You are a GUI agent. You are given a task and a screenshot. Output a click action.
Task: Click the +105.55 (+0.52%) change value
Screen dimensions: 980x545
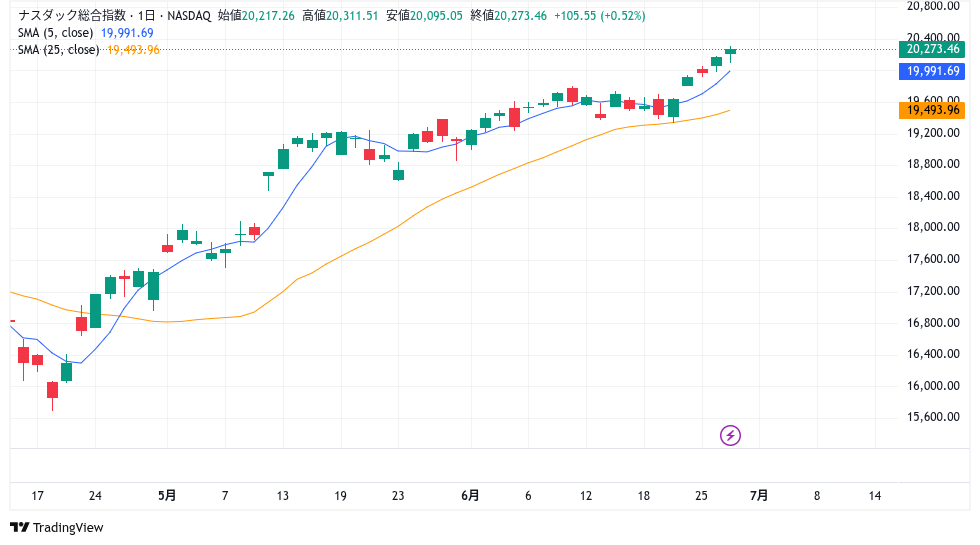(600, 16)
